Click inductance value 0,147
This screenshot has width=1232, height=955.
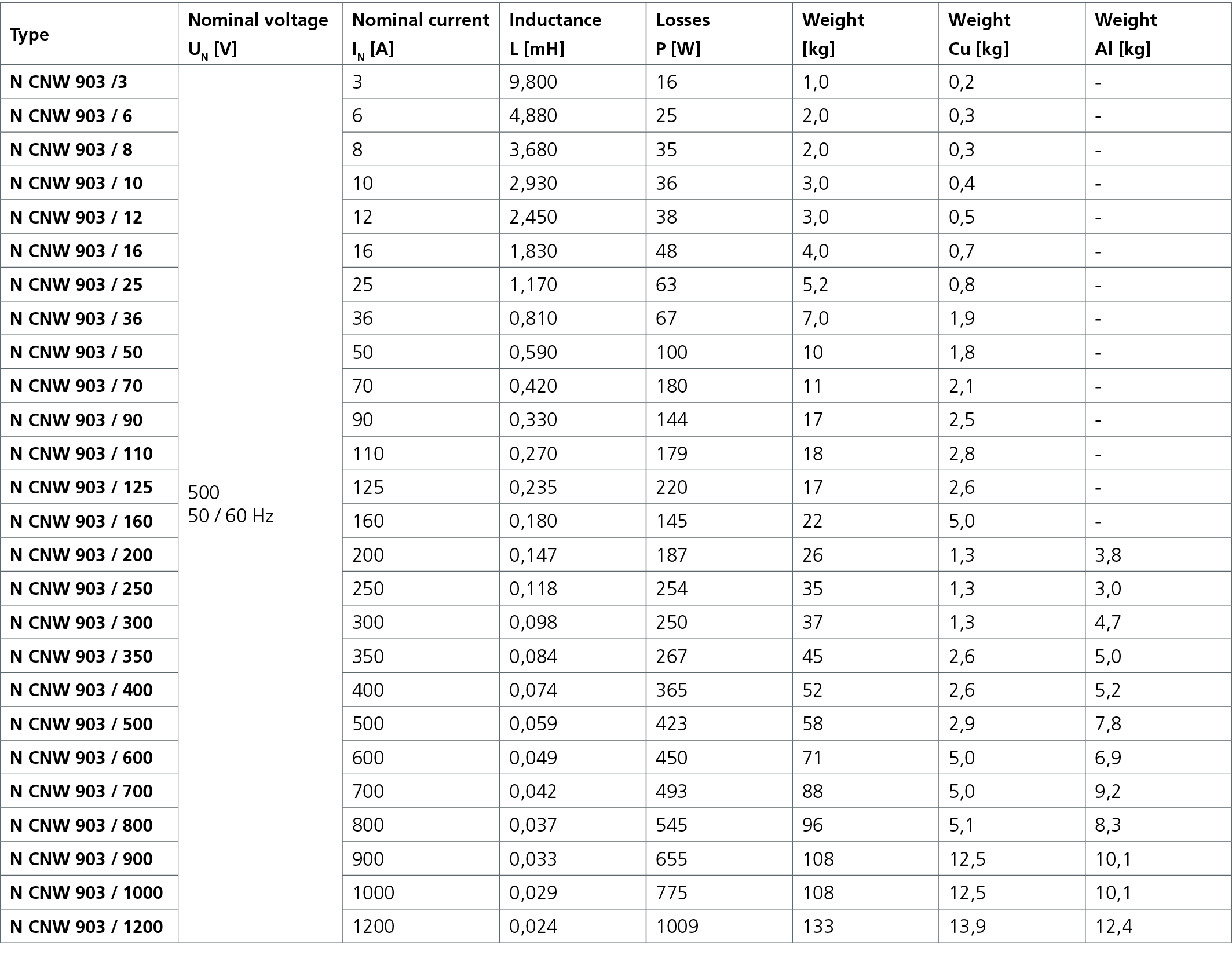point(533,555)
